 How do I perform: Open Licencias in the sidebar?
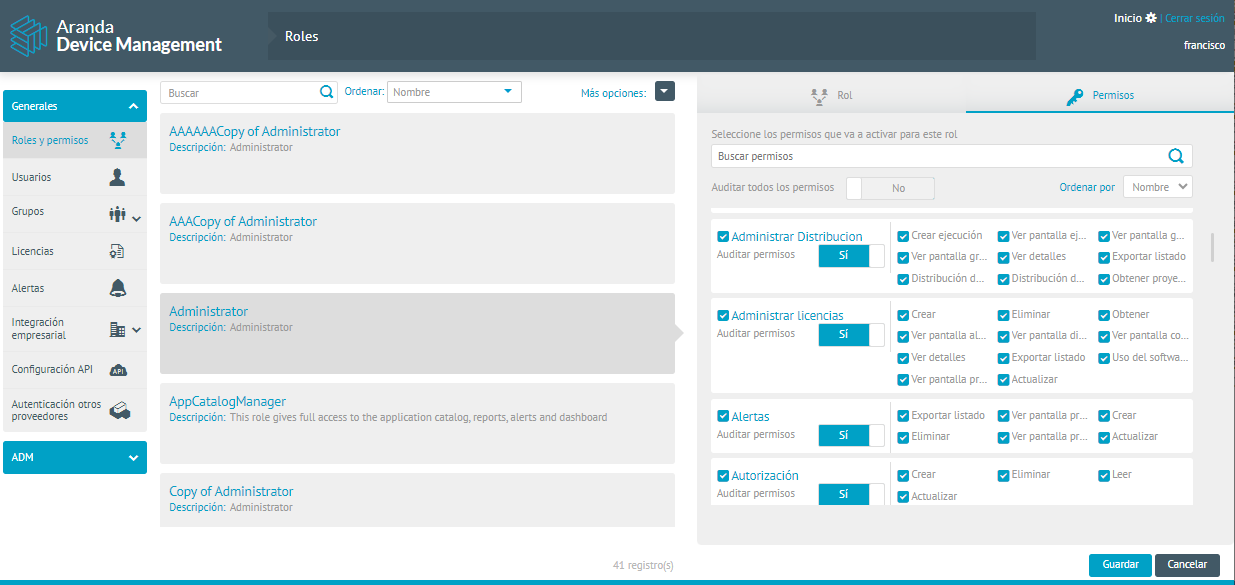(x=75, y=251)
